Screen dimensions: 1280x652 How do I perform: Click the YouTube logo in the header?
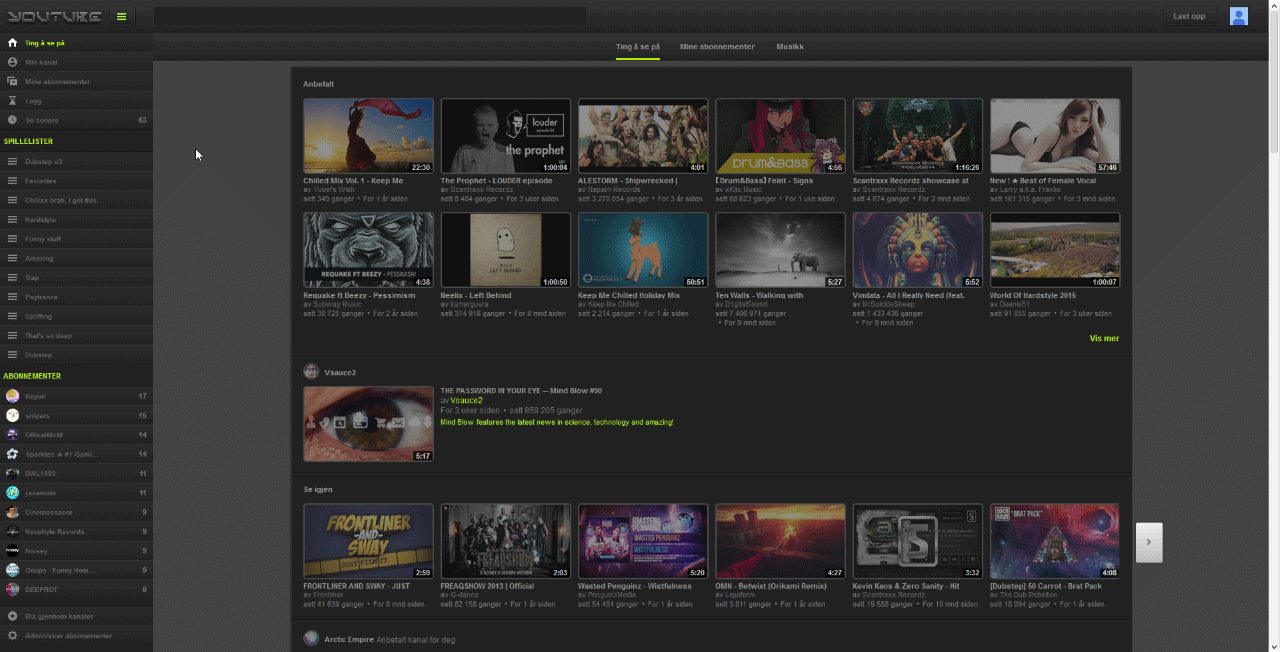click(54, 16)
